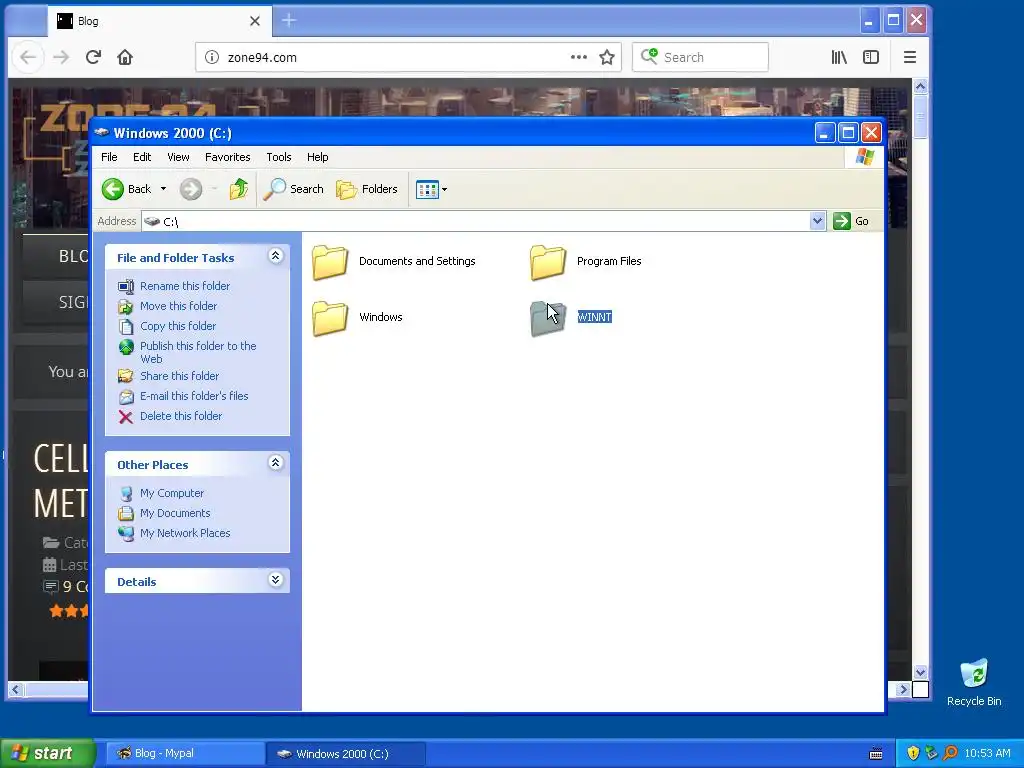Open the Search pane in Explorer toolbar
1024x768 pixels.
point(293,189)
